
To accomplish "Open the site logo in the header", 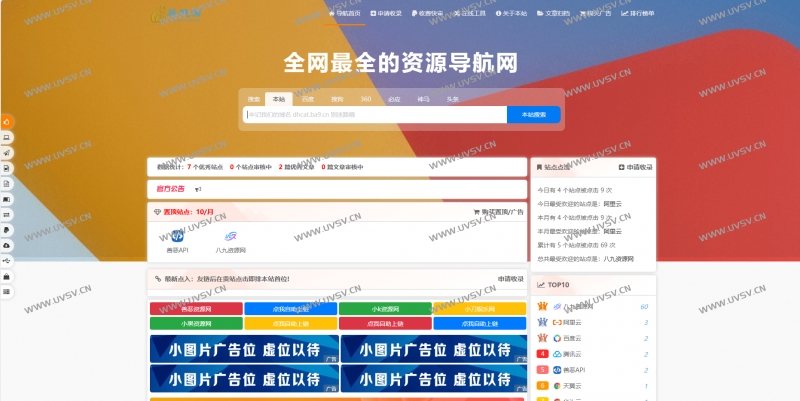I will pos(176,13).
